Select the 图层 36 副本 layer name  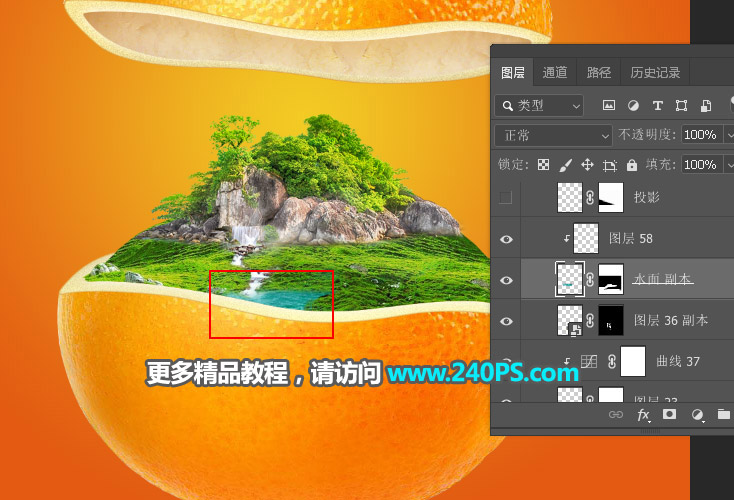point(671,321)
